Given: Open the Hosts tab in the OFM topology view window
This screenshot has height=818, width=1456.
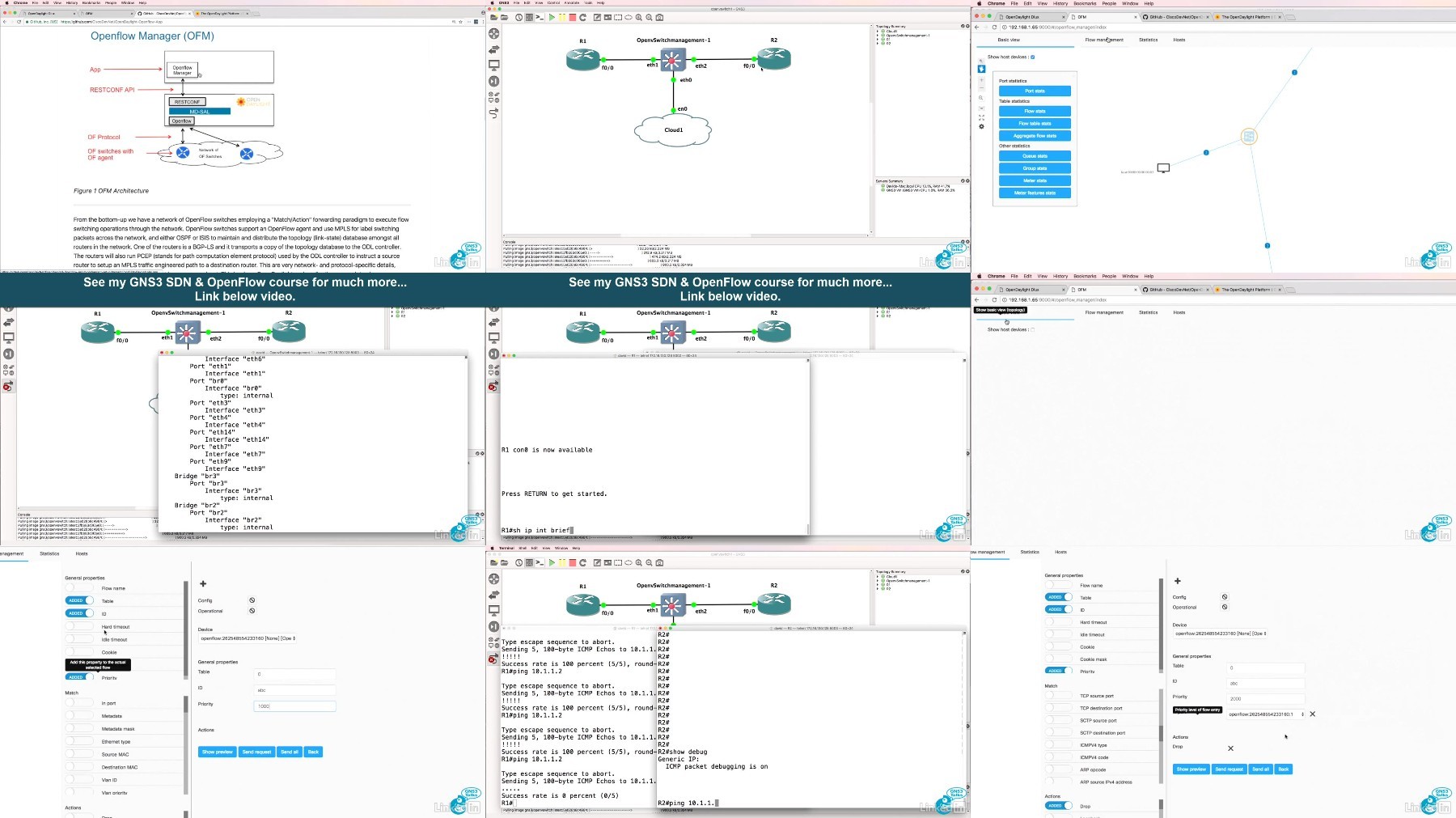Looking at the screenshot, I should [1179, 40].
